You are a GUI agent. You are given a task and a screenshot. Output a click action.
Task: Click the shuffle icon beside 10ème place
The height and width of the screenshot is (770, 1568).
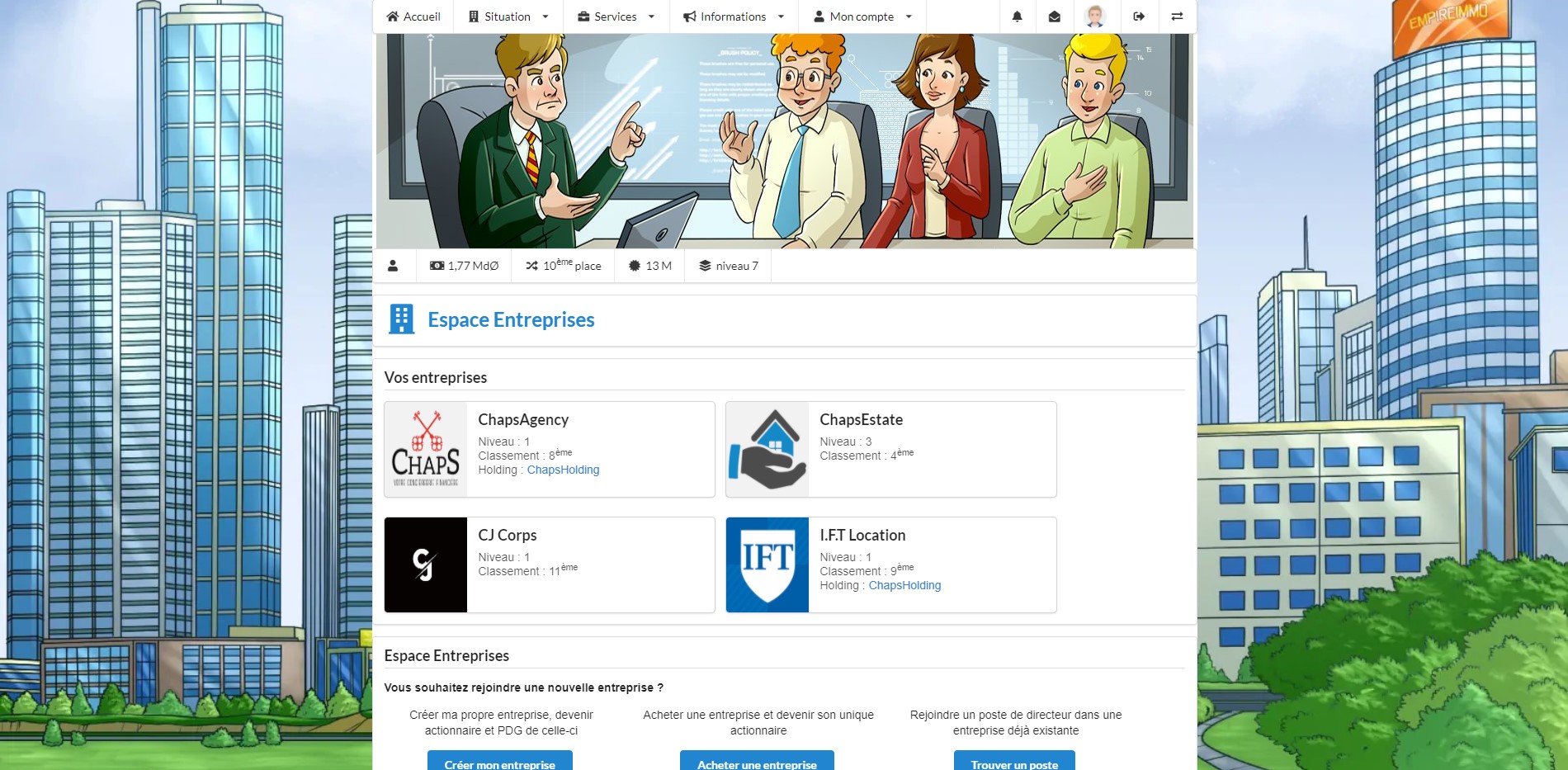pyautogui.click(x=532, y=266)
